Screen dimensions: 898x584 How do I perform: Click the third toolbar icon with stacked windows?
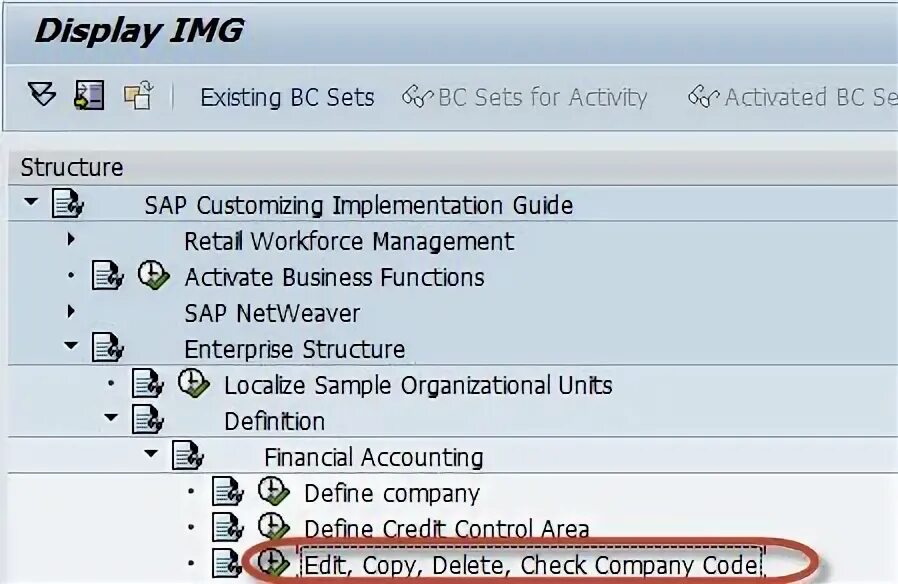coord(139,94)
